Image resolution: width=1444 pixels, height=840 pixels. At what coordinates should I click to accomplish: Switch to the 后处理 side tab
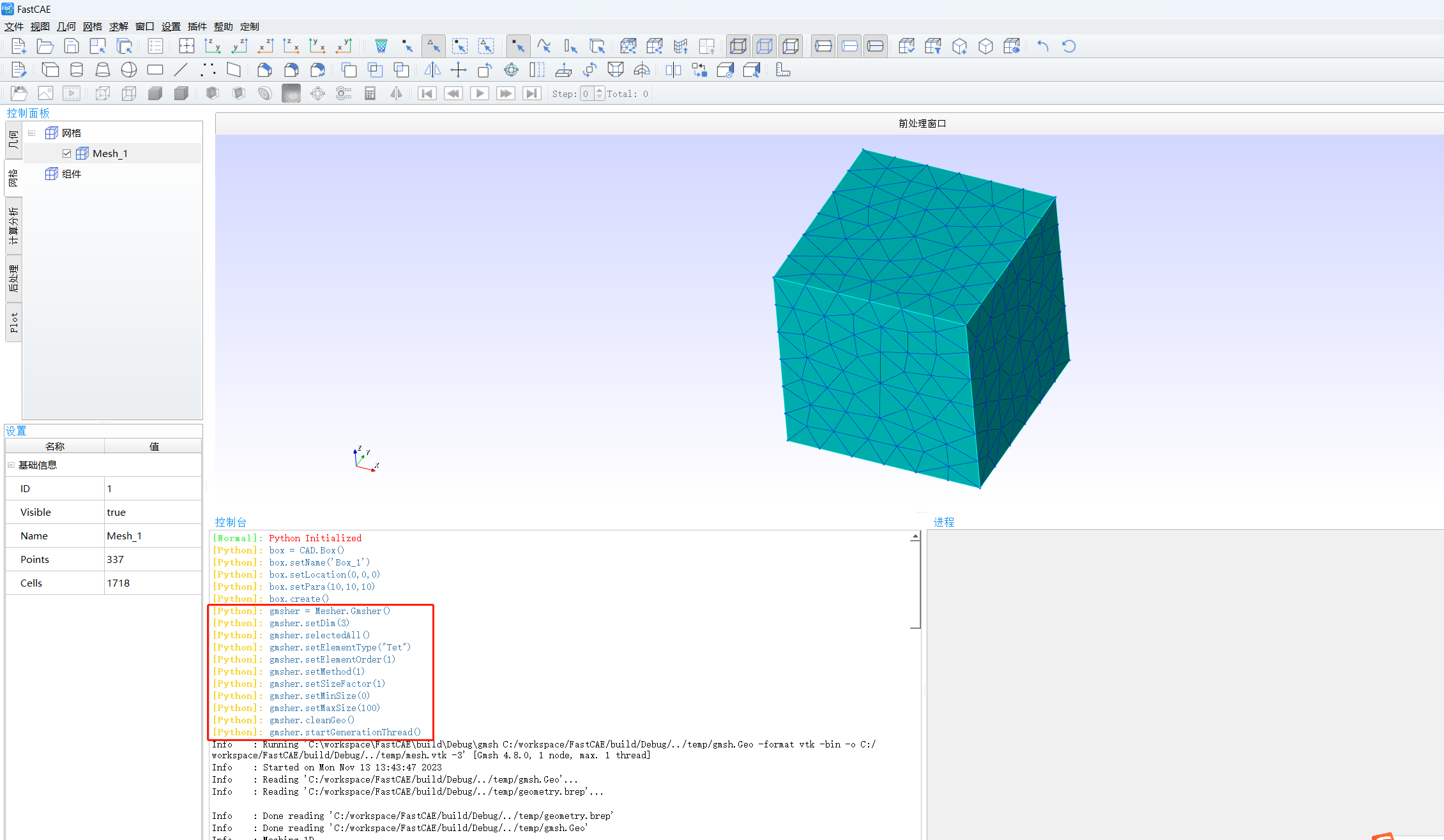[x=13, y=278]
